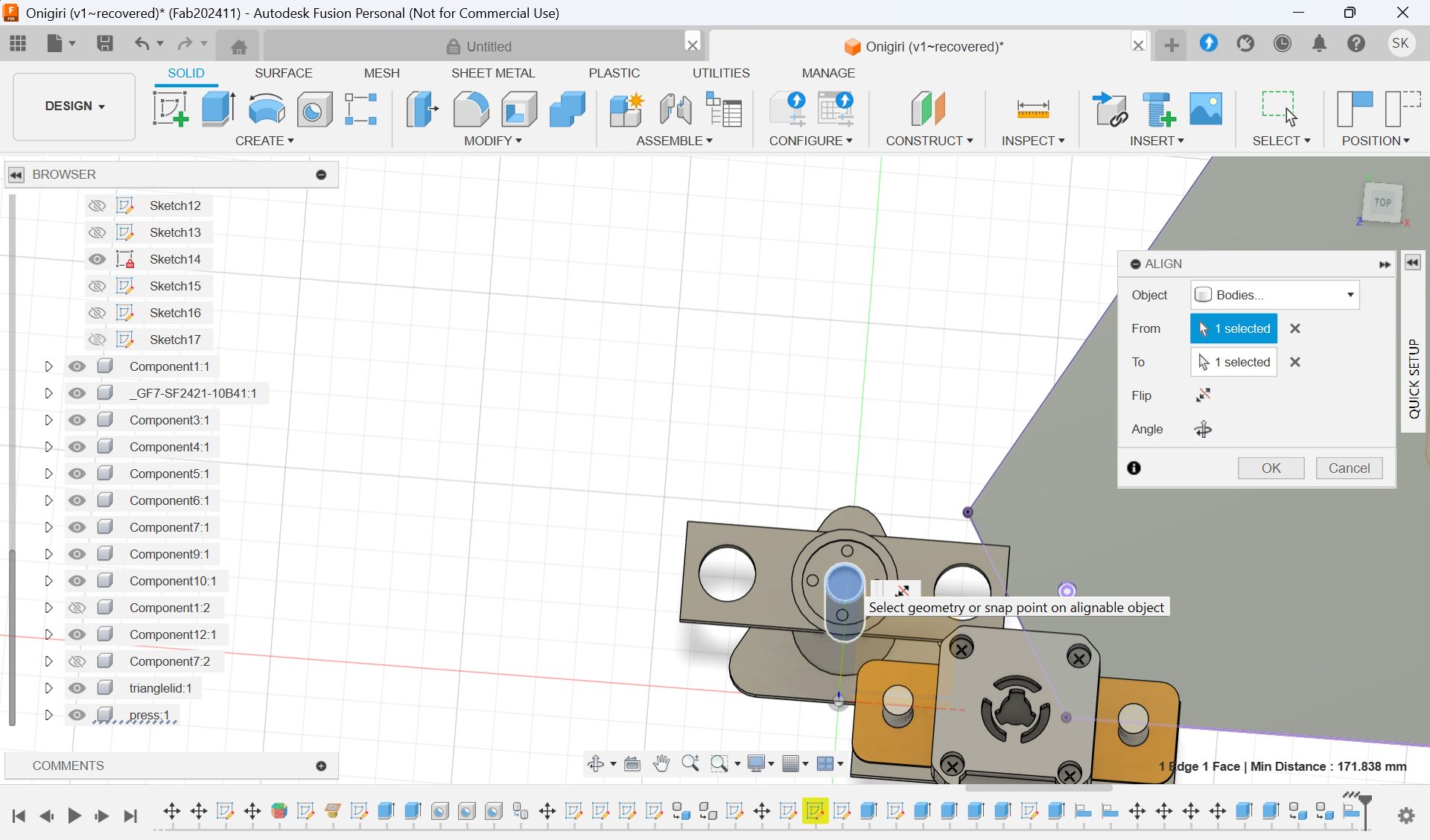Switch to the SHEET METAL tab
Screen dimensions: 1430x840
tap(493, 73)
